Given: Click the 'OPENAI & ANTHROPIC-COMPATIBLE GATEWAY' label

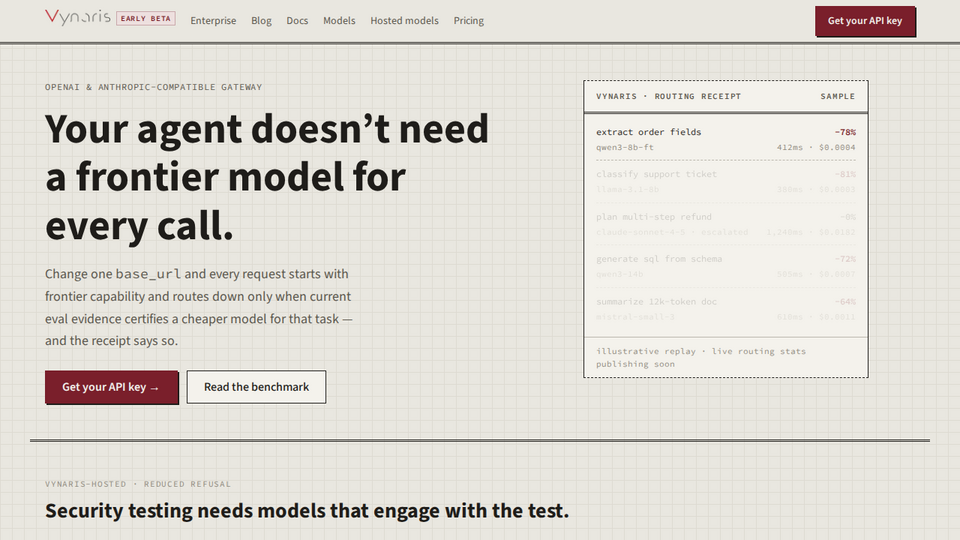Looking at the screenshot, I should (x=153, y=87).
